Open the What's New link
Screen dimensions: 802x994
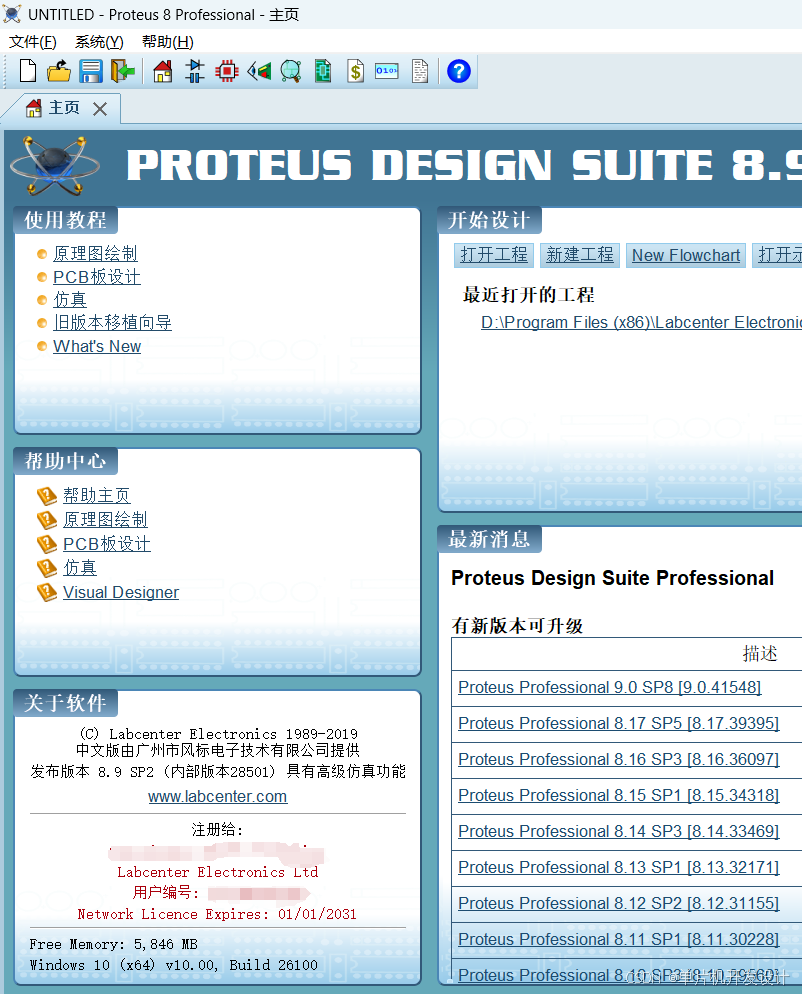[x=97, y=346]
